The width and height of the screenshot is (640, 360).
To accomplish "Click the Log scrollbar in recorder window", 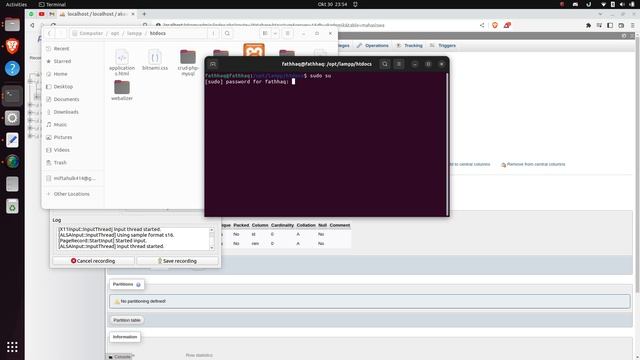I will (x=211, y=239).
